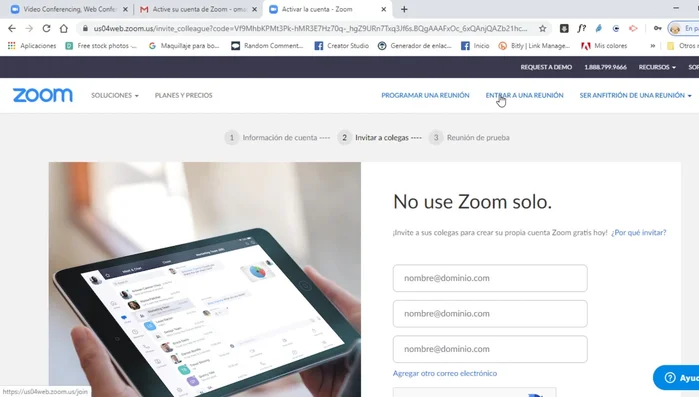
Task: Expand SER ANFITRIÓN DE UNA REUNIÓN dropdown
Action: click(635, 95)
